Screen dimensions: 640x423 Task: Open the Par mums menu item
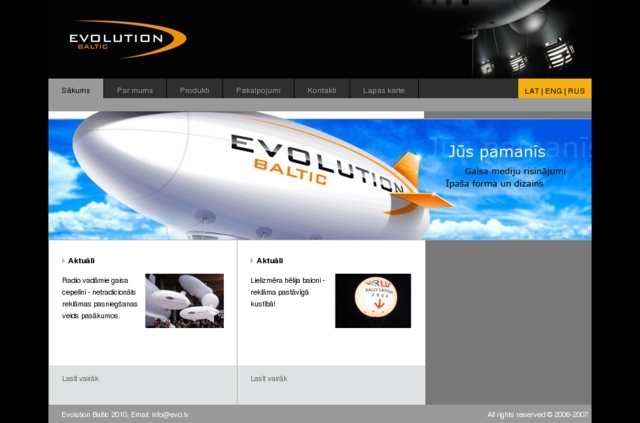coord(135,90)
